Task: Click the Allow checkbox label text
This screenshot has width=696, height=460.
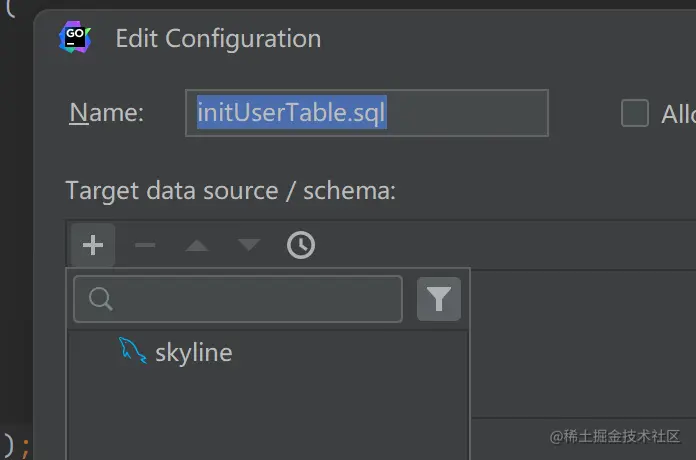Action: click(x=678, y=113)
